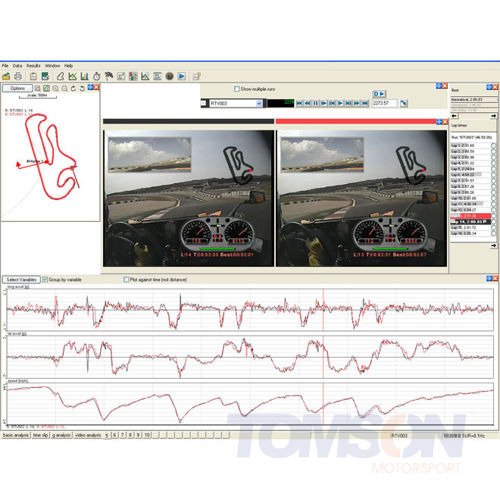Open the bar chart toolbar icon

[x=84, y=76]
